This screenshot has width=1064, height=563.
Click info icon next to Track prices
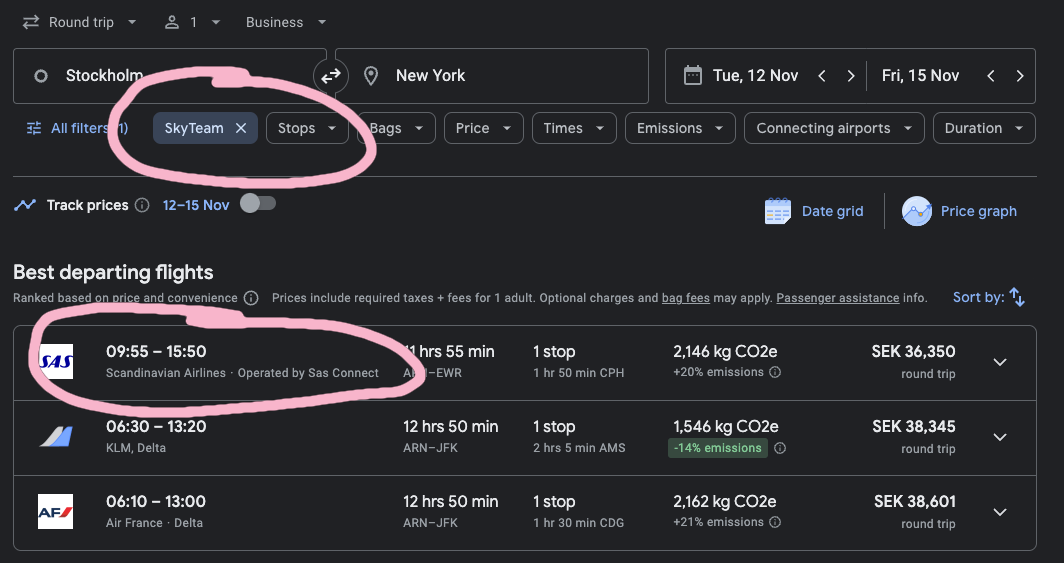(142, 205)
